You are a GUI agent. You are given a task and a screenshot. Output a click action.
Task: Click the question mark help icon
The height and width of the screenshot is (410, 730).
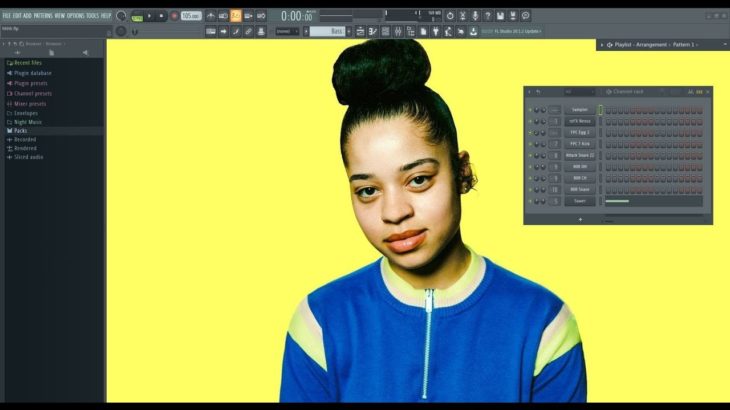[x=488, y=16]
